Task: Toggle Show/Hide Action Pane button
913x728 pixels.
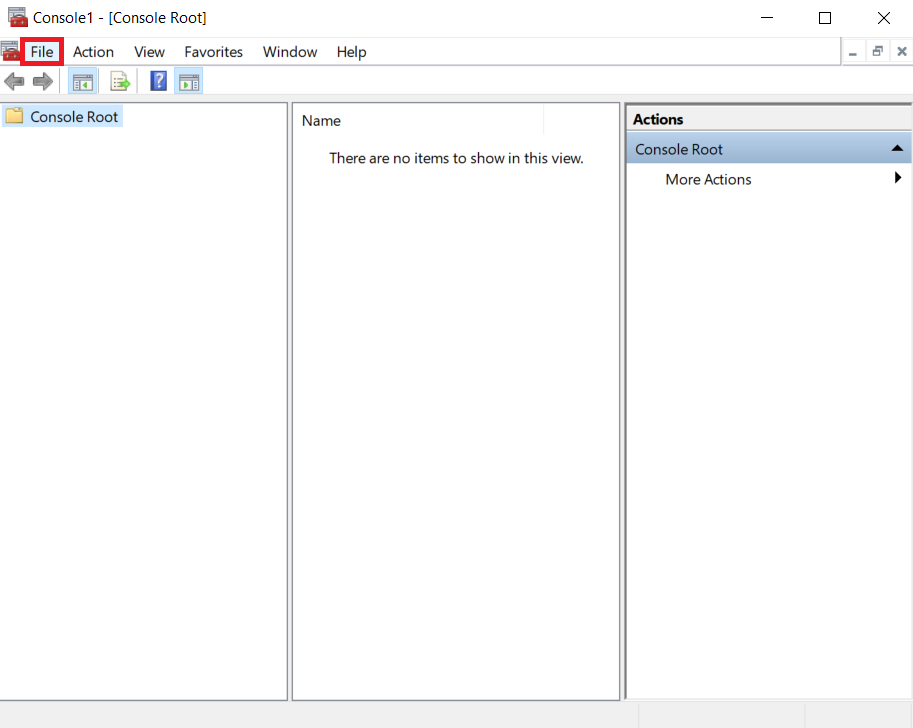Action: click(189, 82)
